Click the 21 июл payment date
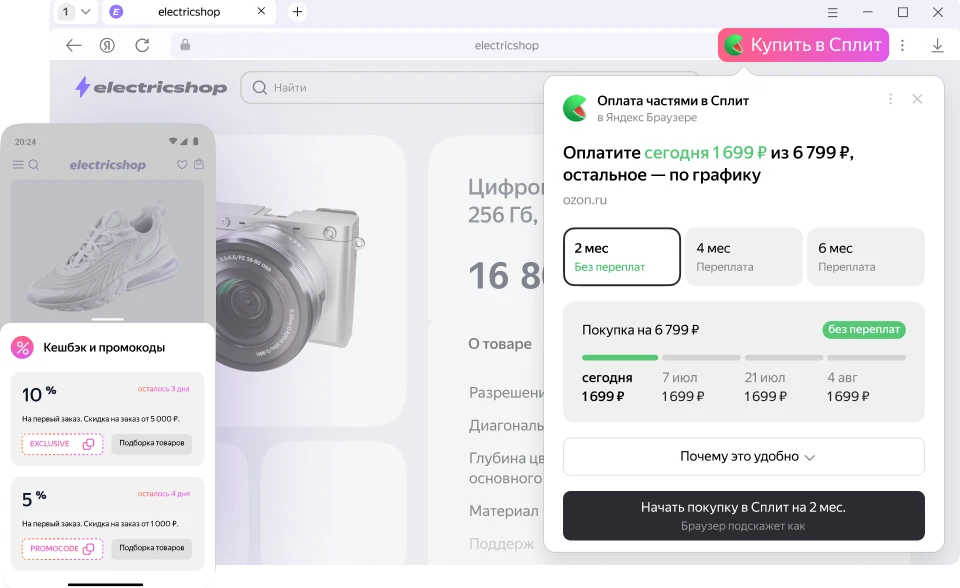Image resolution: width=960 pixels, height=588 pixels. 764,377
